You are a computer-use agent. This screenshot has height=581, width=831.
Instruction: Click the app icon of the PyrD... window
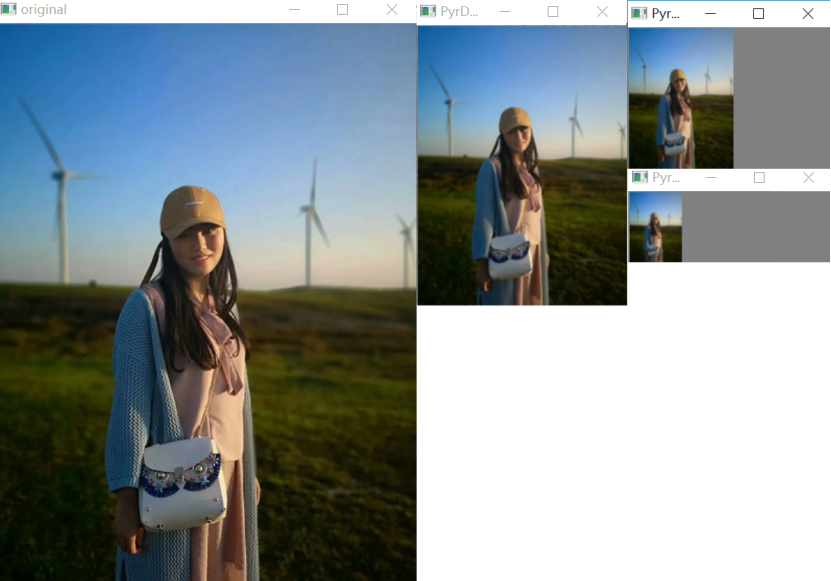point(428,11)
